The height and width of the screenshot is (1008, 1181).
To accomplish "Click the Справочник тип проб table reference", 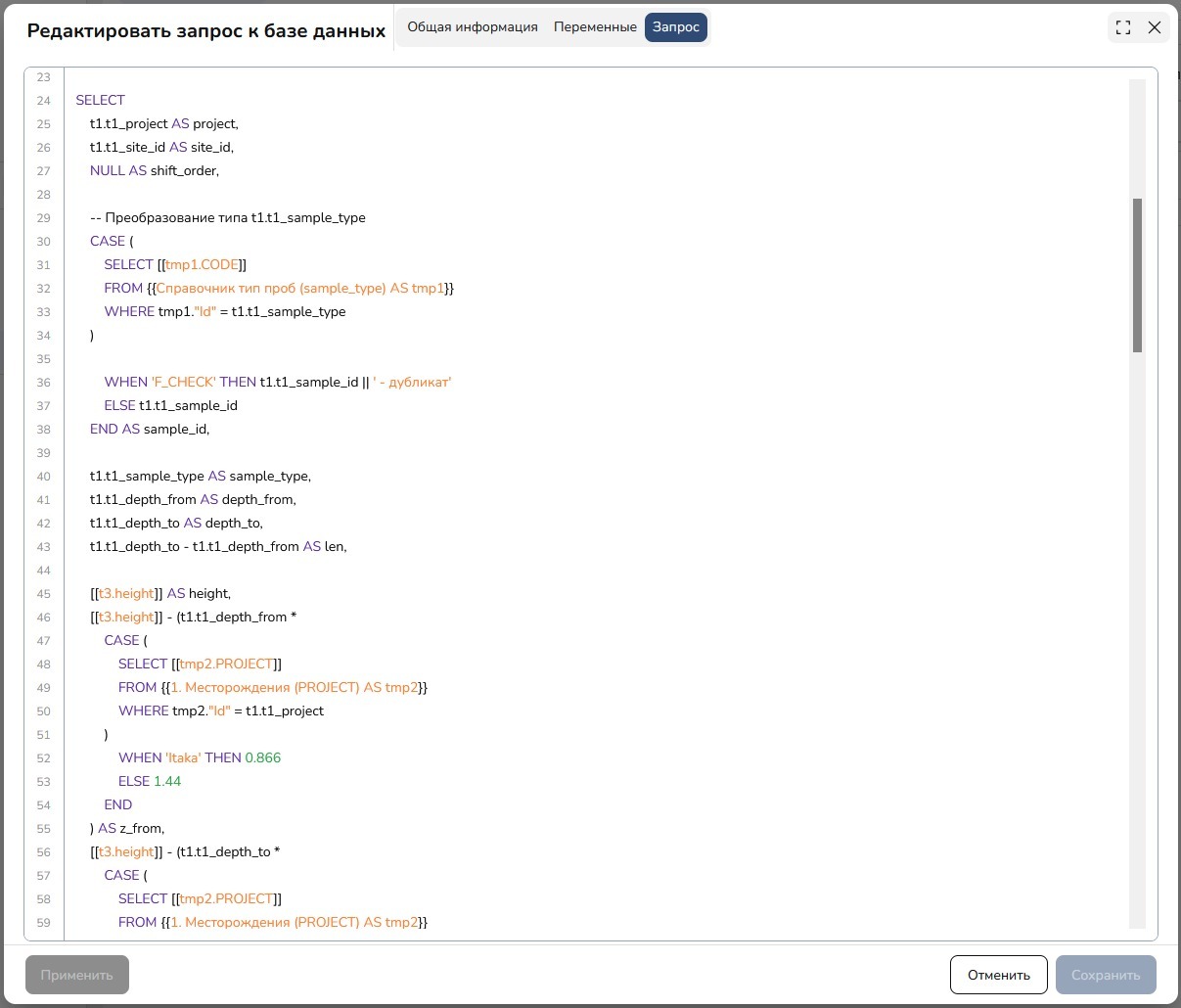I will [300, 288].
